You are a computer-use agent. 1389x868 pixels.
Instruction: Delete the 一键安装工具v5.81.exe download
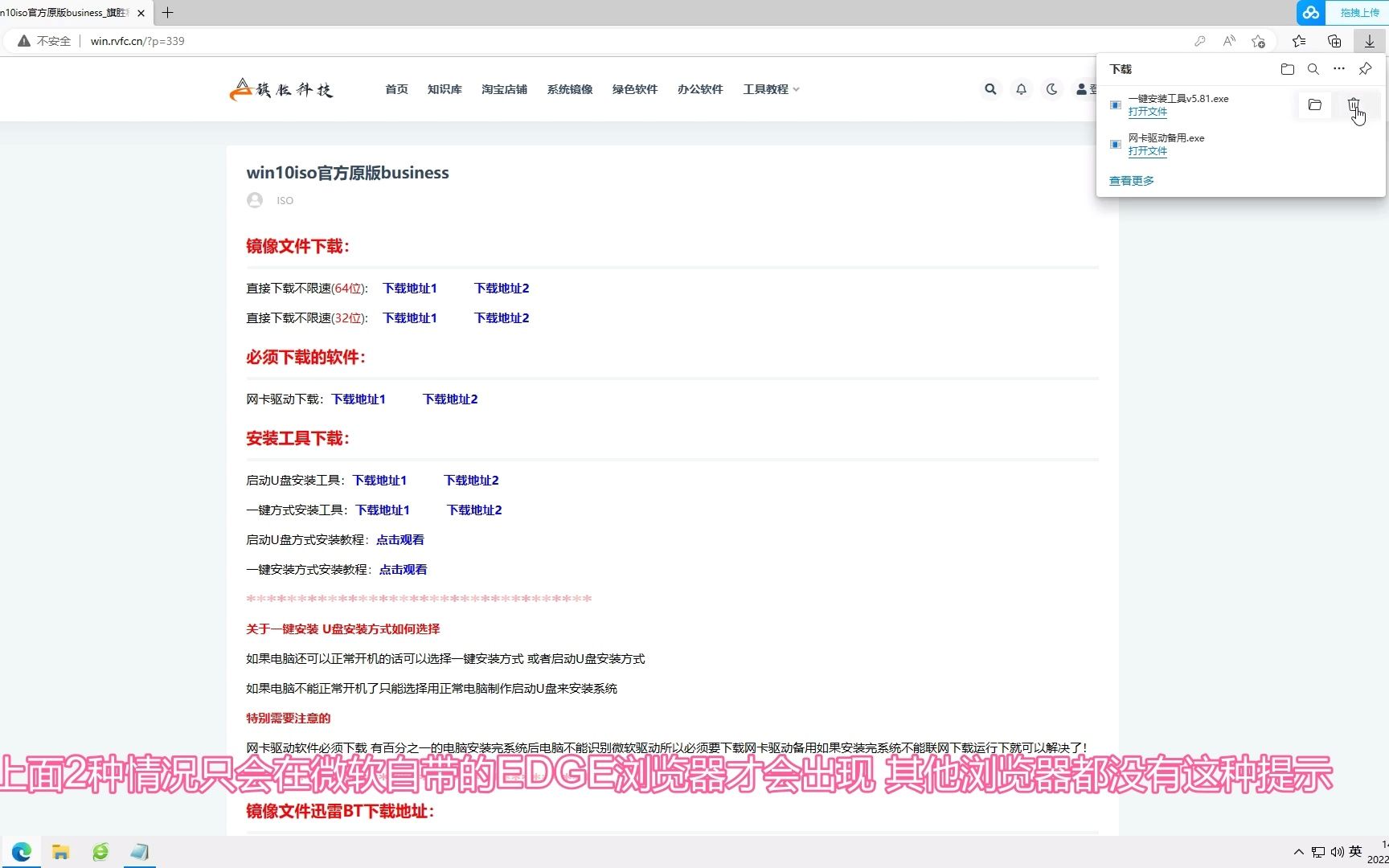point(1354,105)
